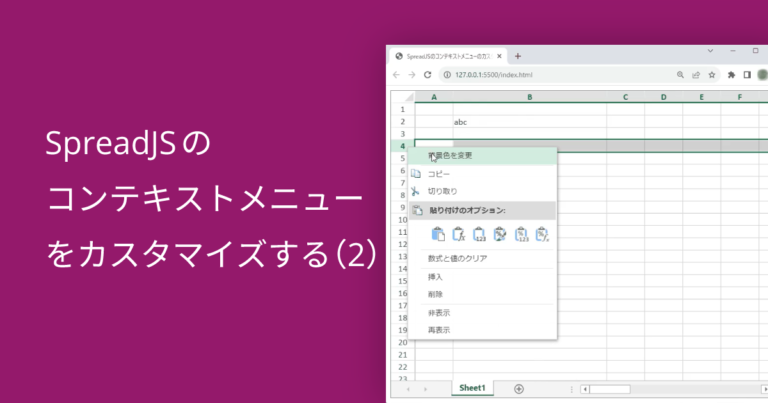The height and width of the screenshot is (403, 768).
Task: Open the browser profile avatar
Action: (x=763, y=75)
